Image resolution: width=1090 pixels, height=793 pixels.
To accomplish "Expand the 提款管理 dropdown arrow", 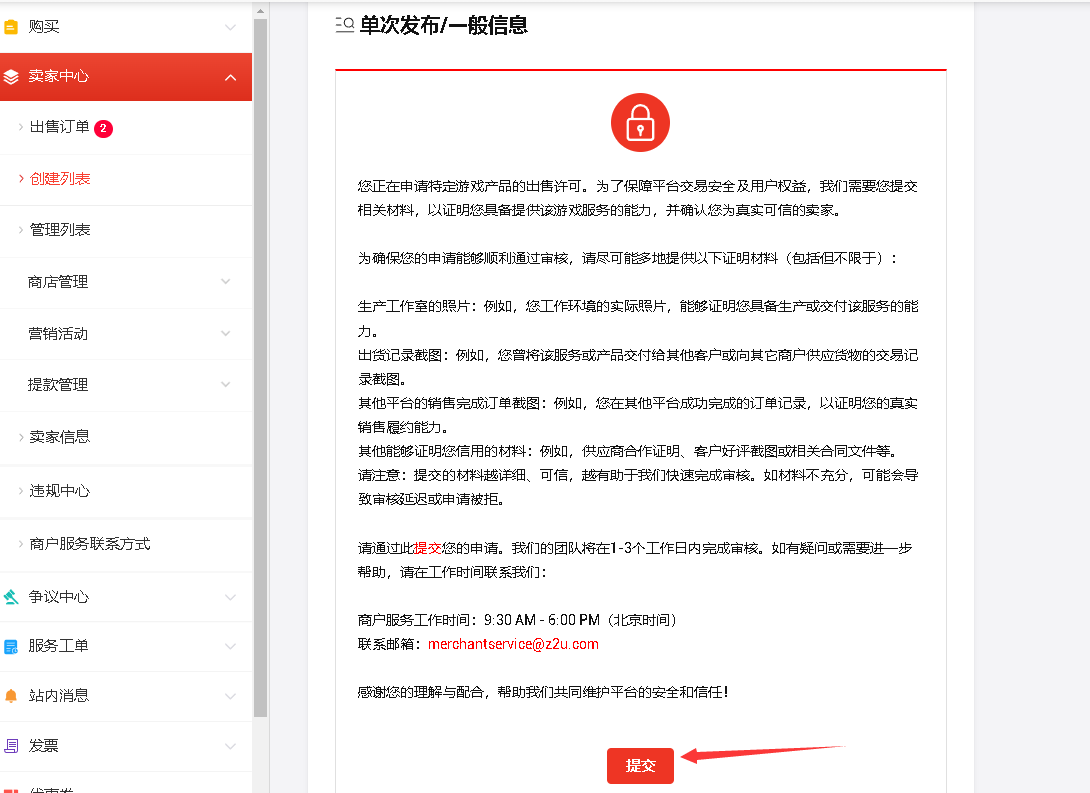I will (x=226, y=385).
